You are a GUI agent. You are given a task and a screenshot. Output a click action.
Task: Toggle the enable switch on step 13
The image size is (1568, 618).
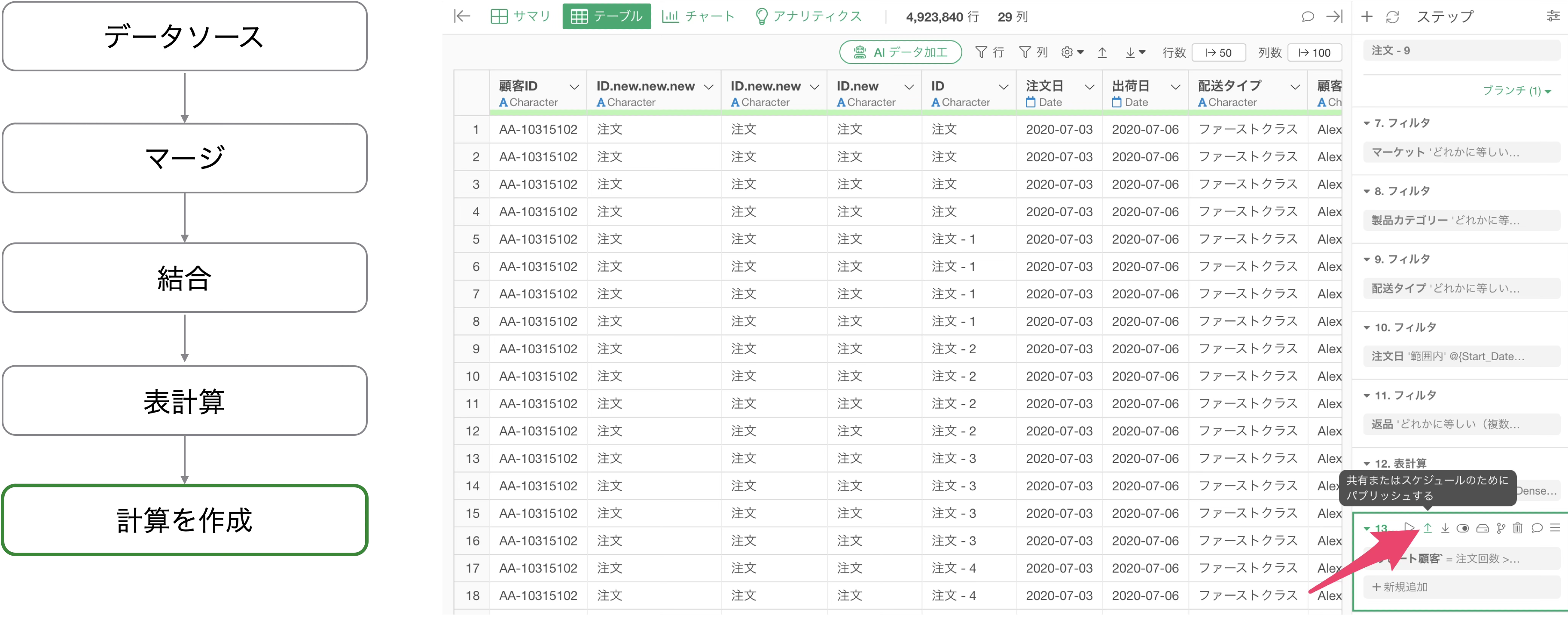pyautogui.click(x=1463, y=528)
